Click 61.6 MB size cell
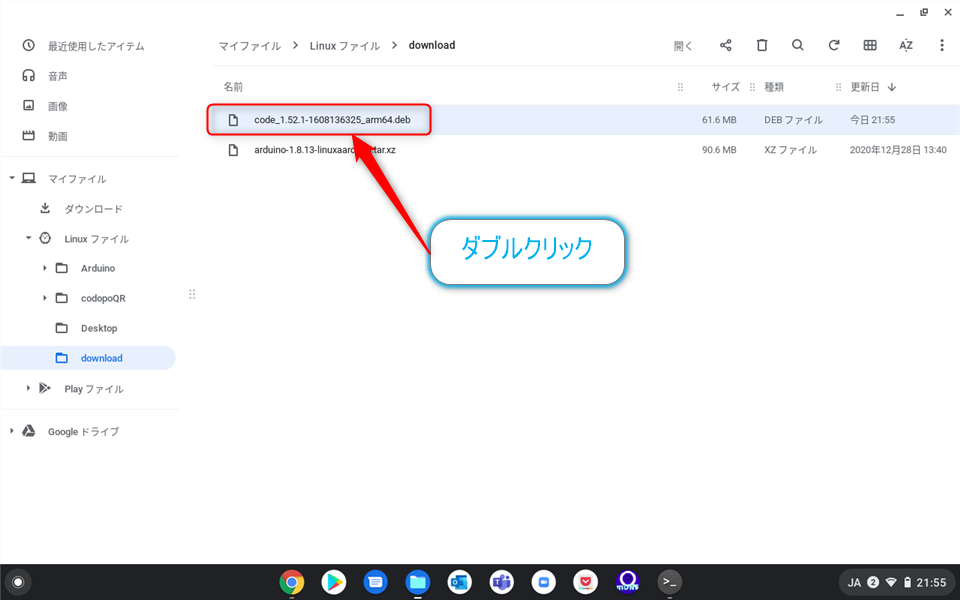 pyautogui.click(x=719, y=120)
